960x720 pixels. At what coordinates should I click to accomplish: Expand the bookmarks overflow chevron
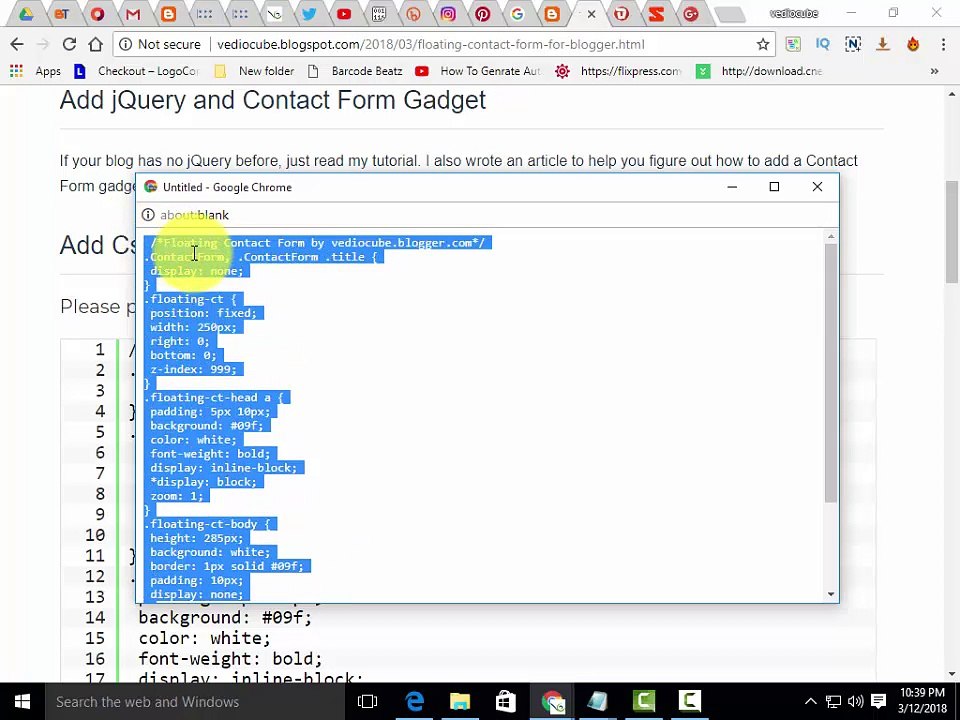point(934,71)
